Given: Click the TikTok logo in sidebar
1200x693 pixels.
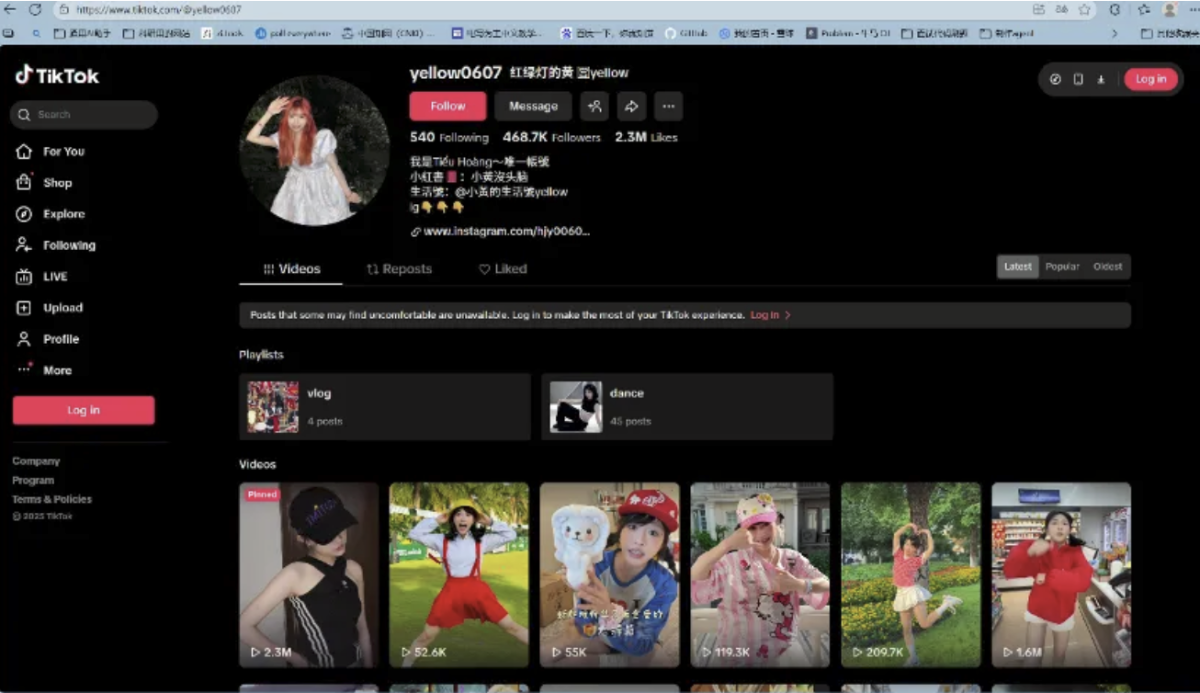Looking at the screenshot, I should pyautogui.click(x=57, y=76).
